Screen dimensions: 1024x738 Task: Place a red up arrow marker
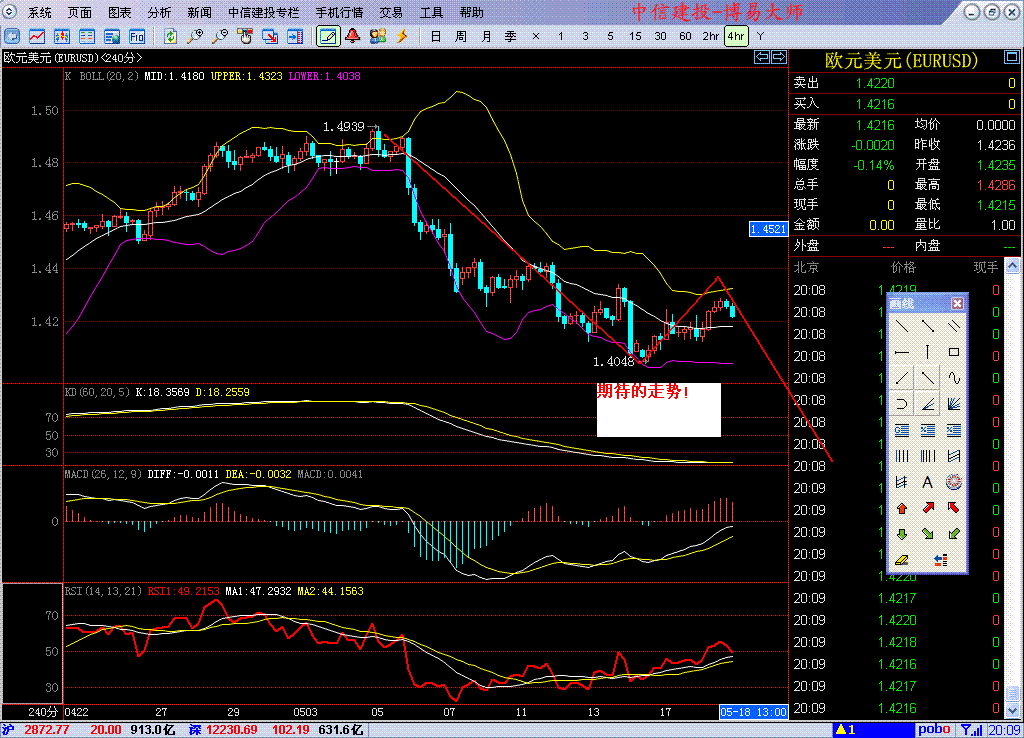(902, 508)
